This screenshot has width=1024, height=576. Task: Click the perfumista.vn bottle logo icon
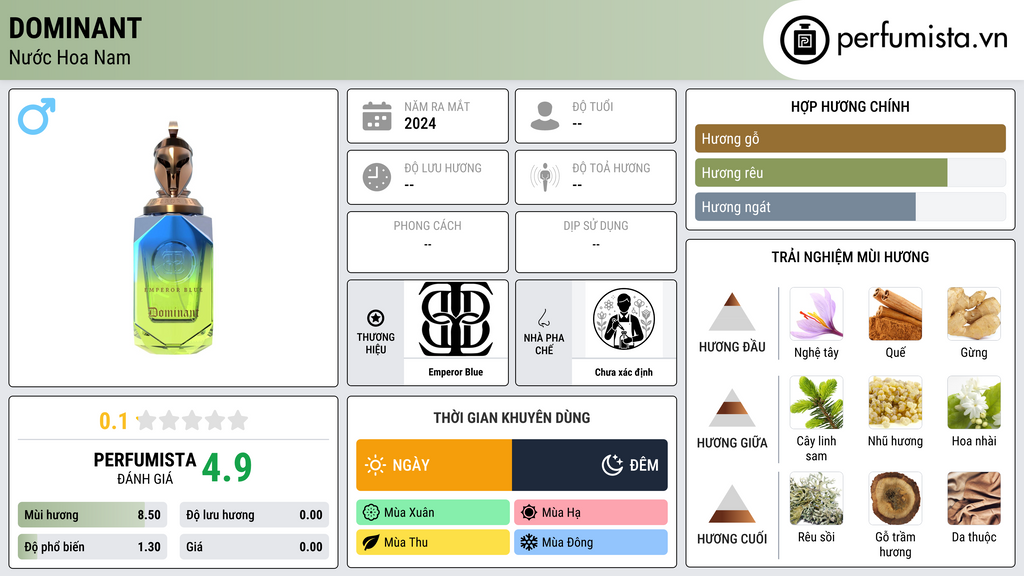click(x=804, y=40)
